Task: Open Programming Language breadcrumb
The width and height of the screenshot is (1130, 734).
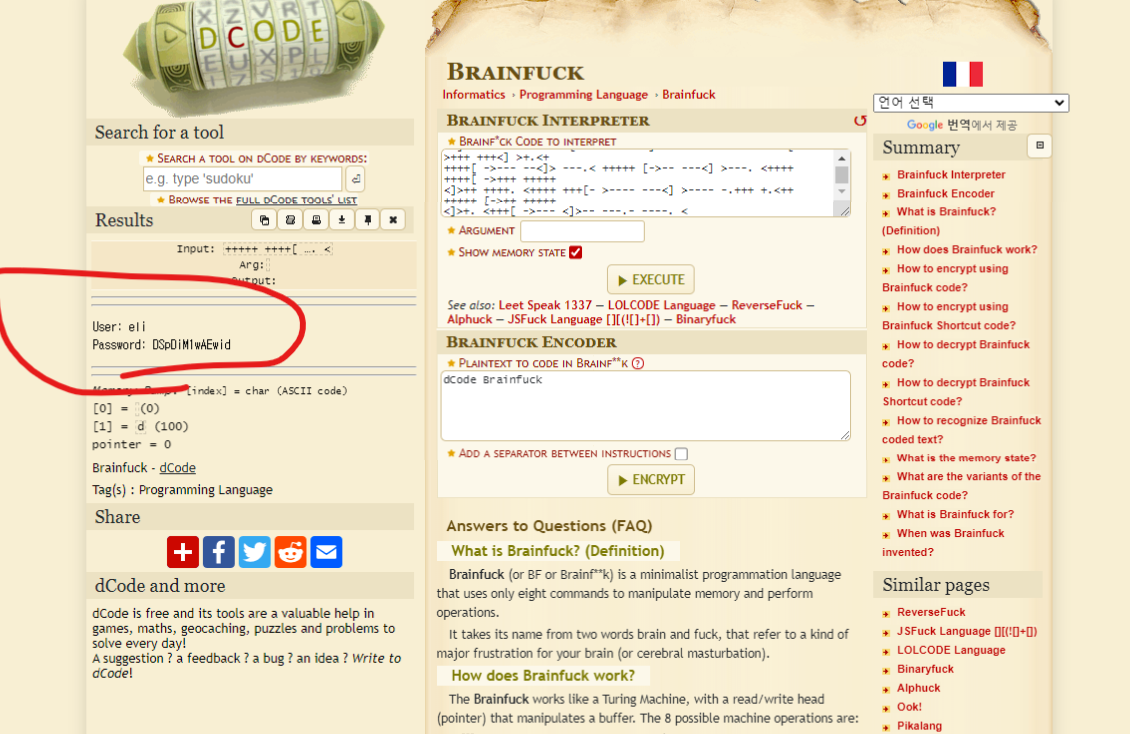Action: click(584, 94)
